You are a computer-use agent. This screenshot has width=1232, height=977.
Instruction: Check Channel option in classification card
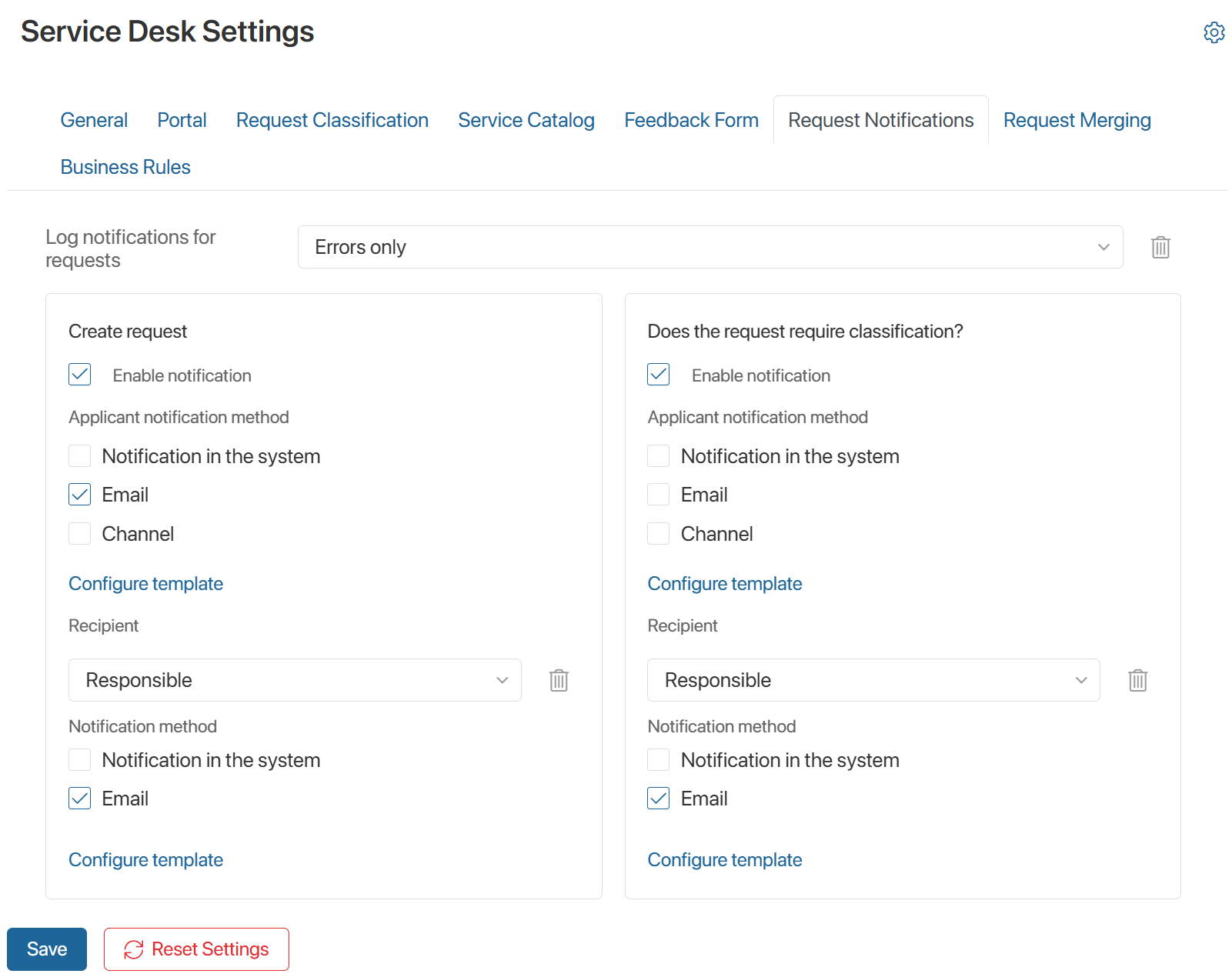(x=659, y=534)
